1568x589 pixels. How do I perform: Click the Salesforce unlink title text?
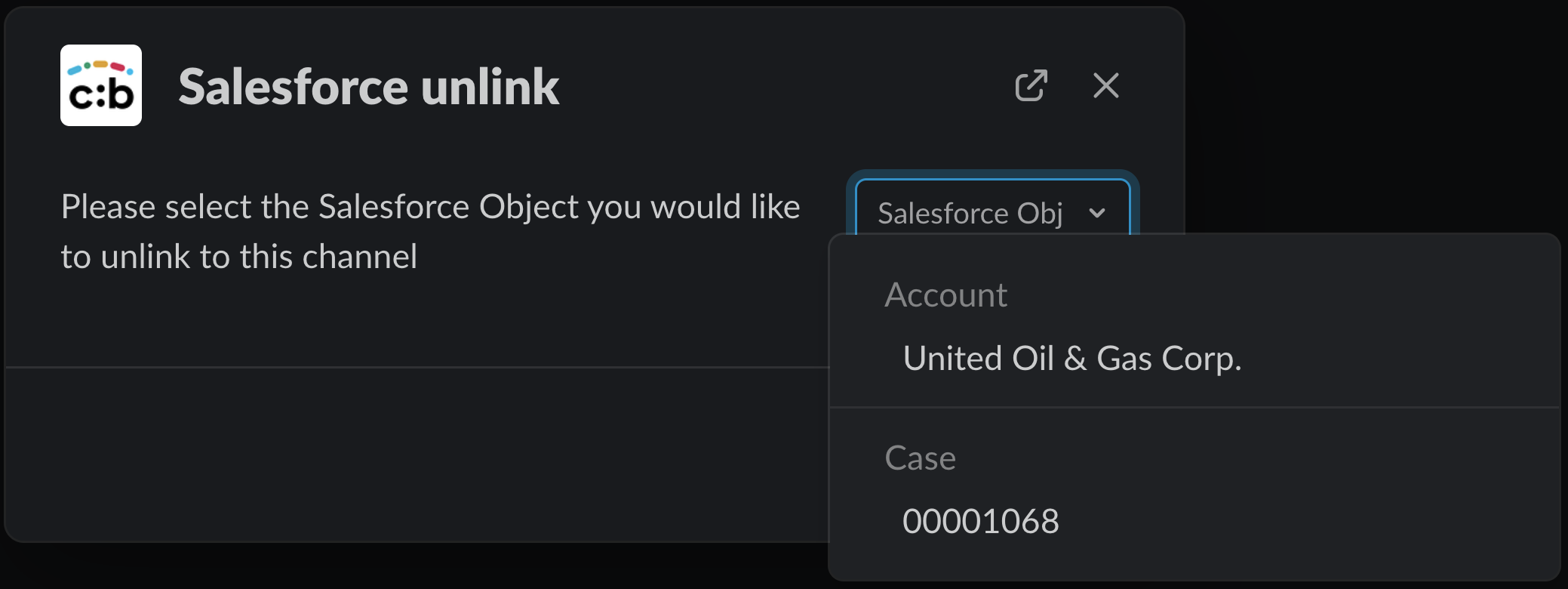[368, 87]
